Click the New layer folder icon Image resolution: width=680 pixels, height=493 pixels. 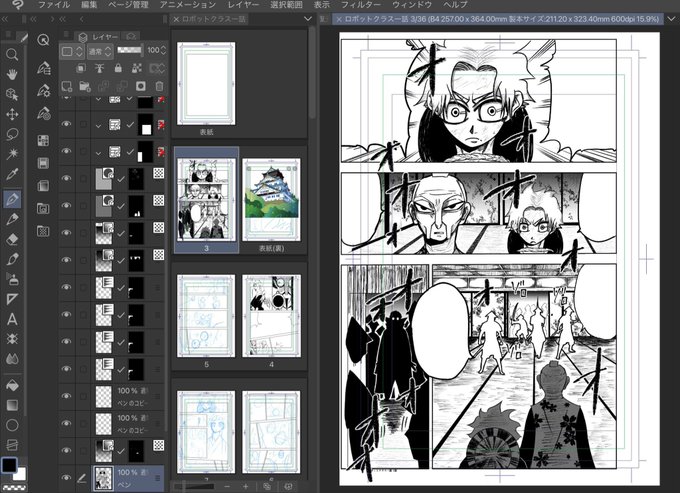(85, 86)
